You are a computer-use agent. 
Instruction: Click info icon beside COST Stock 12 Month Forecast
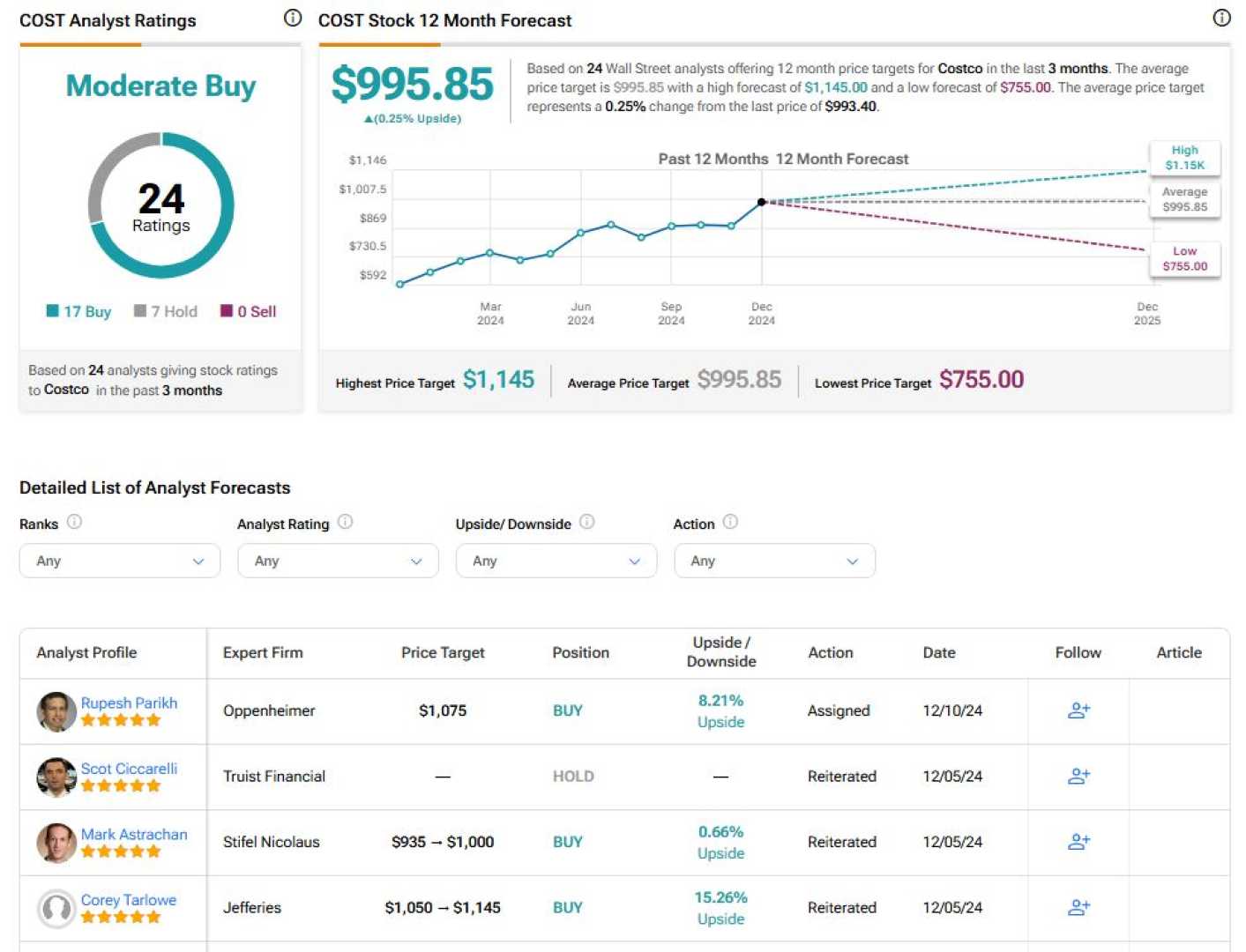tap(1221, 18)
